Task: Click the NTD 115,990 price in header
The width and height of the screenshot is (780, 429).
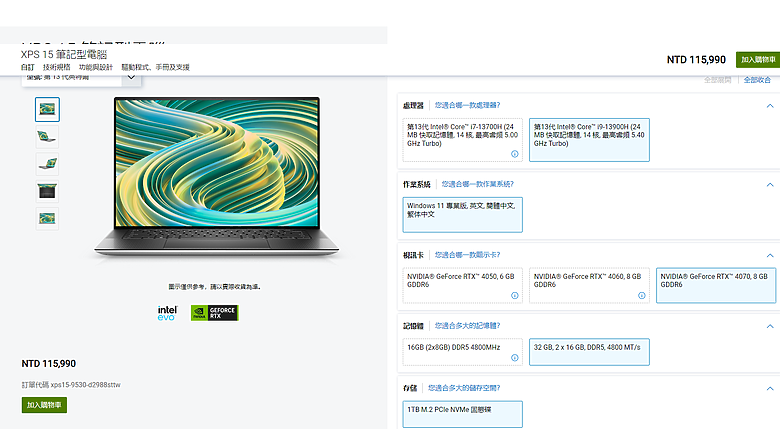Action: pyautogui.click(x=696, y=60)
